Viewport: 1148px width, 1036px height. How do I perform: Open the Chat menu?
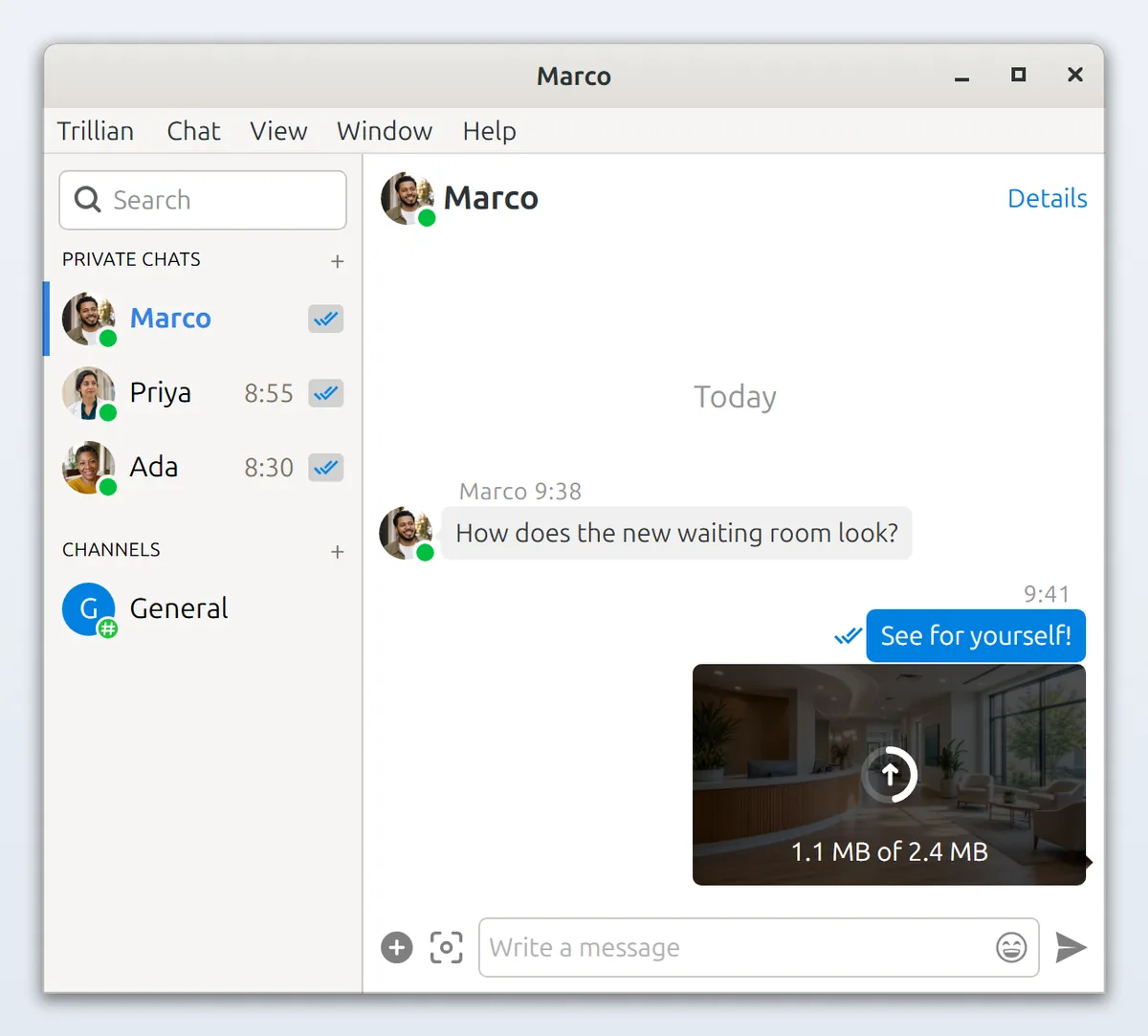coord(193,131)
